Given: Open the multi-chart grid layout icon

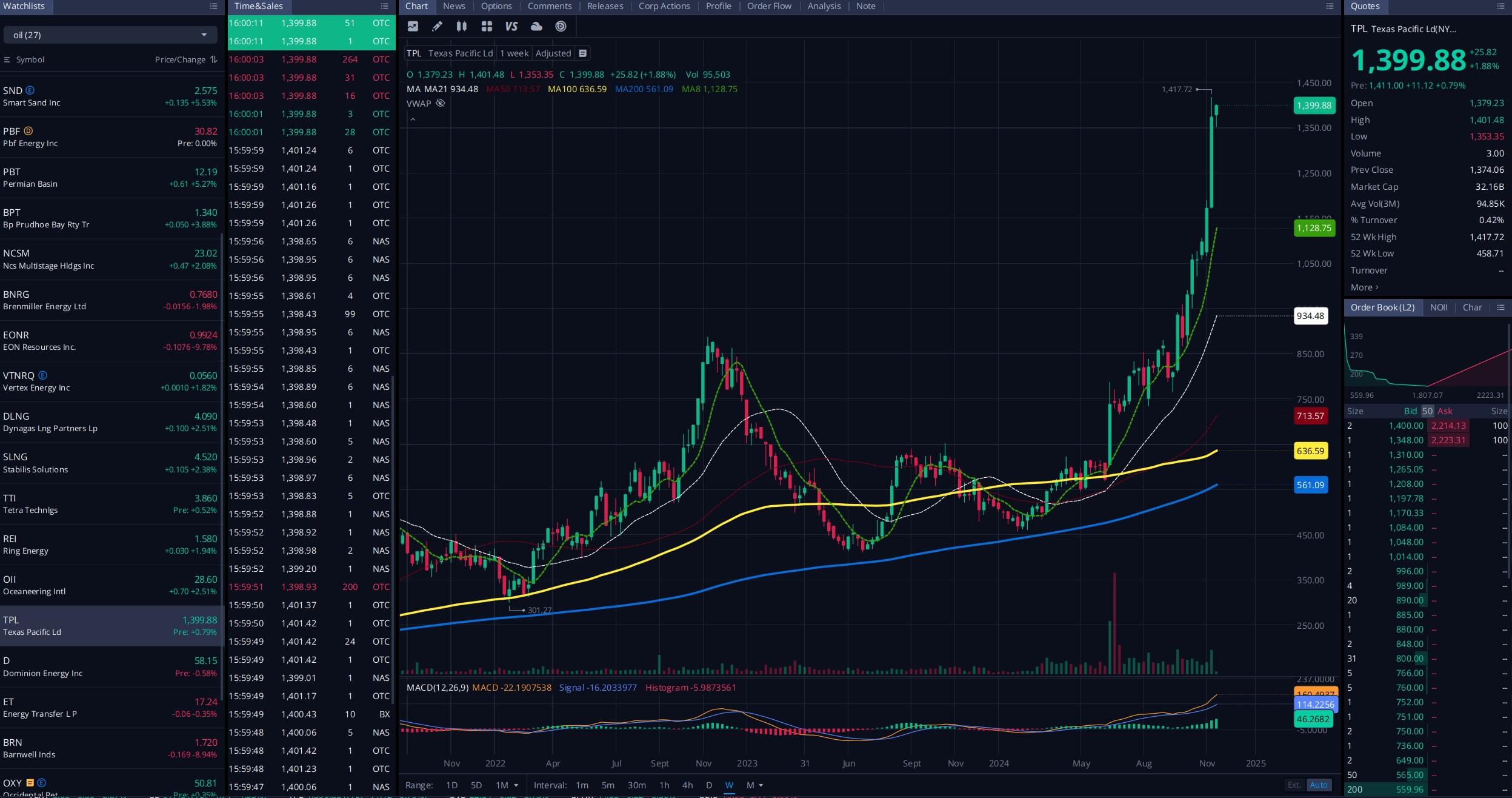Looking at the screenshot, I should (x=487, y=26).
